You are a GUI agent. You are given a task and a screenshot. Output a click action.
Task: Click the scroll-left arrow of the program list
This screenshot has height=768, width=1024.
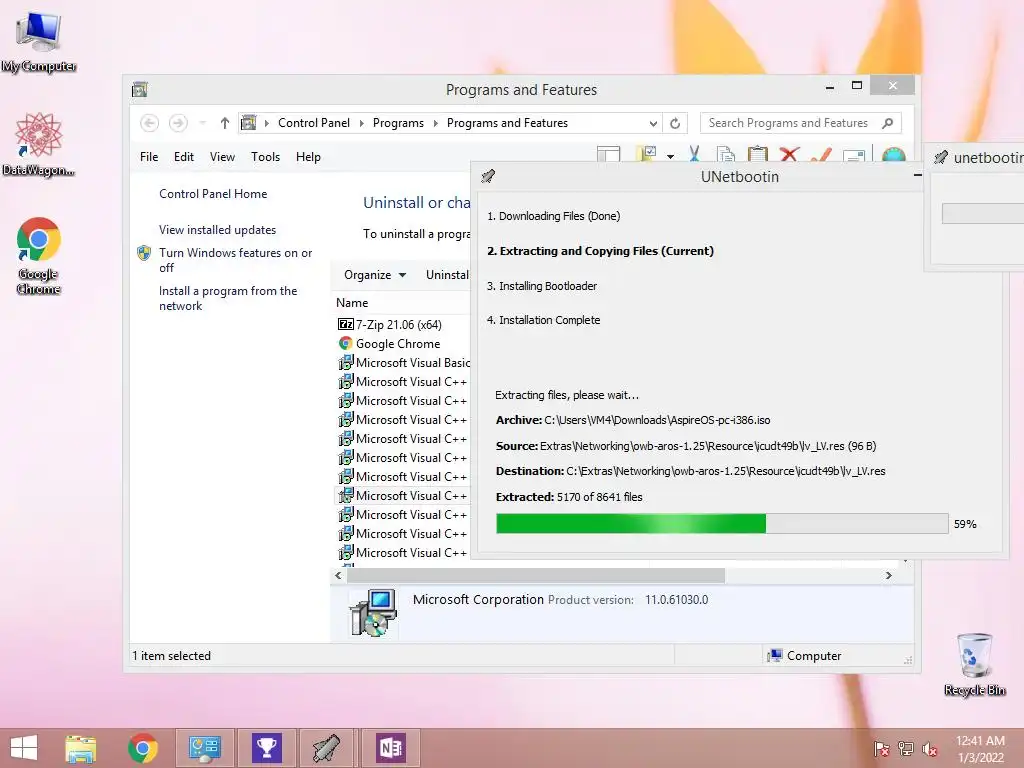338,575
